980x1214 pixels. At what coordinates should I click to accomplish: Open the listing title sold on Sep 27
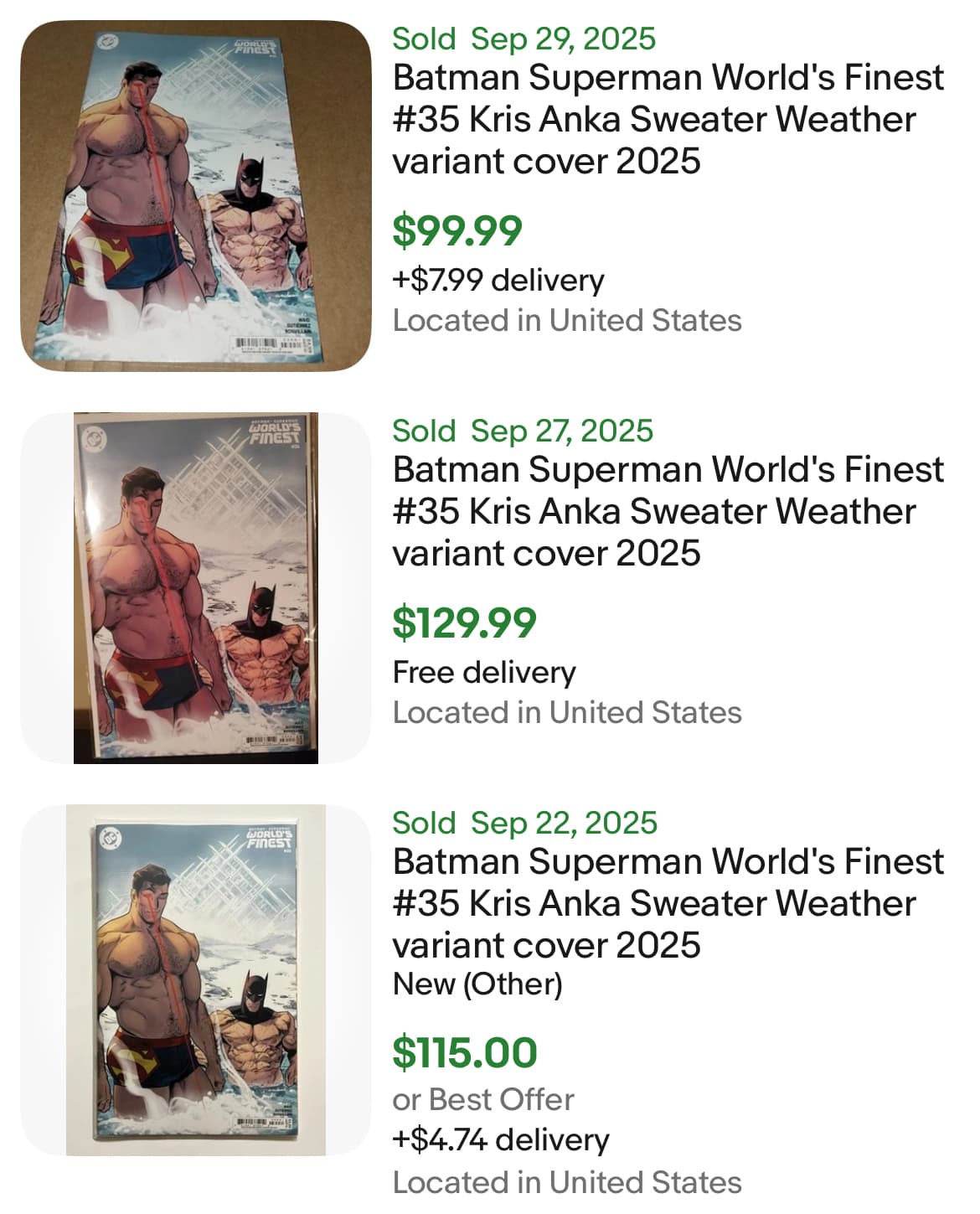point(668,511)
